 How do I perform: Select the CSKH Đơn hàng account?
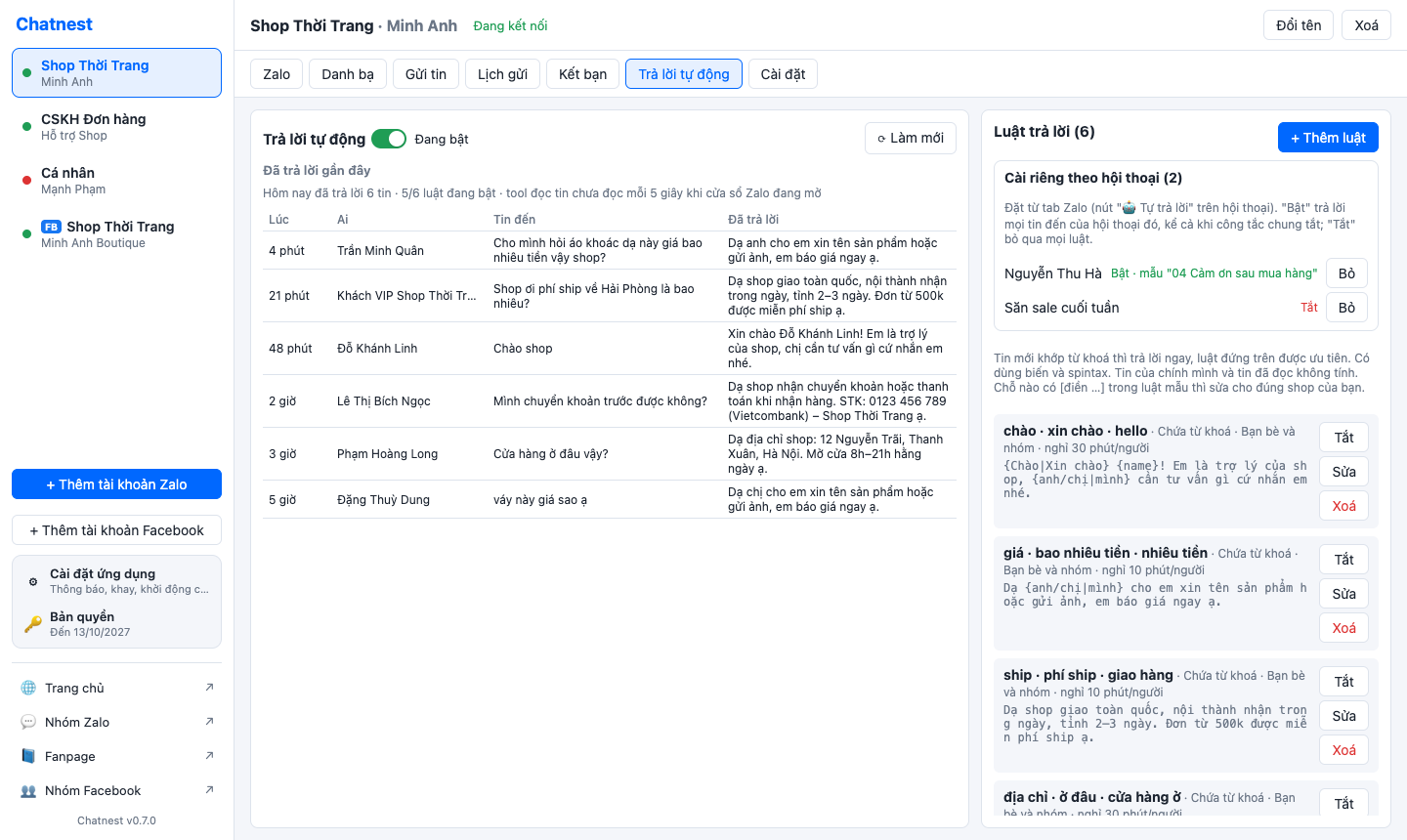click(x=116, y=127)
